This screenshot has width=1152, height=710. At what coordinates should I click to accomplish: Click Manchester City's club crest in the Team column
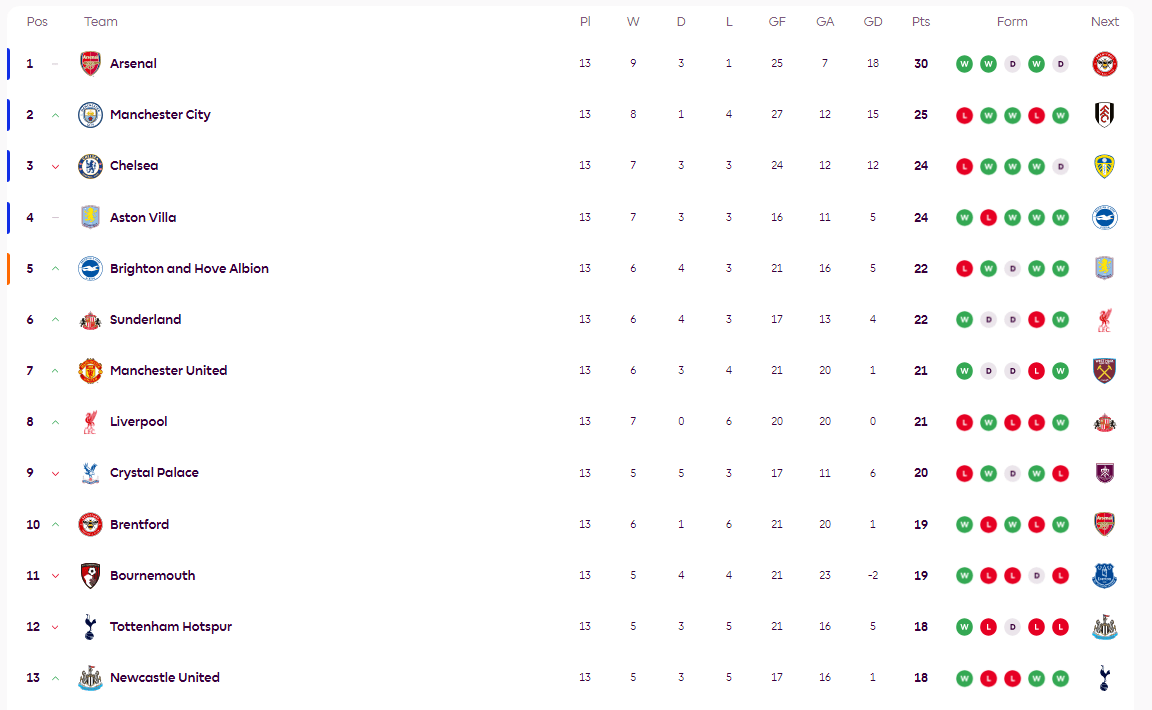pyautogui.click(x=90, y=115)
